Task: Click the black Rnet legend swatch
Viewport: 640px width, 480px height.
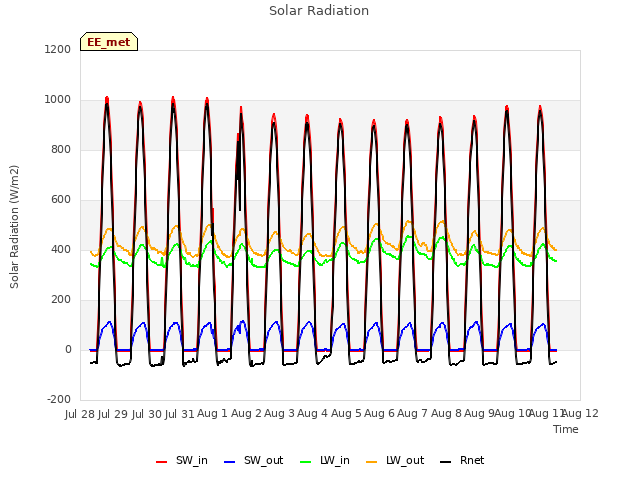Action: tap(446, 462)
